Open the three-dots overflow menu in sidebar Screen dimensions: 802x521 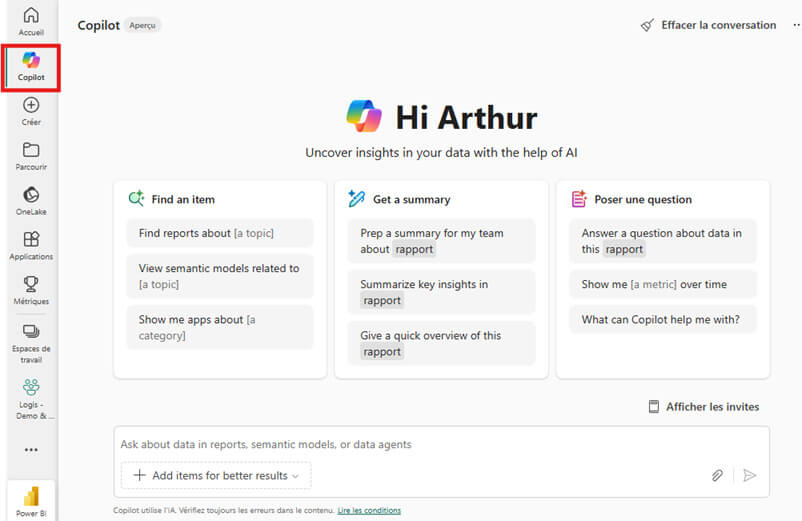point(31,450)
